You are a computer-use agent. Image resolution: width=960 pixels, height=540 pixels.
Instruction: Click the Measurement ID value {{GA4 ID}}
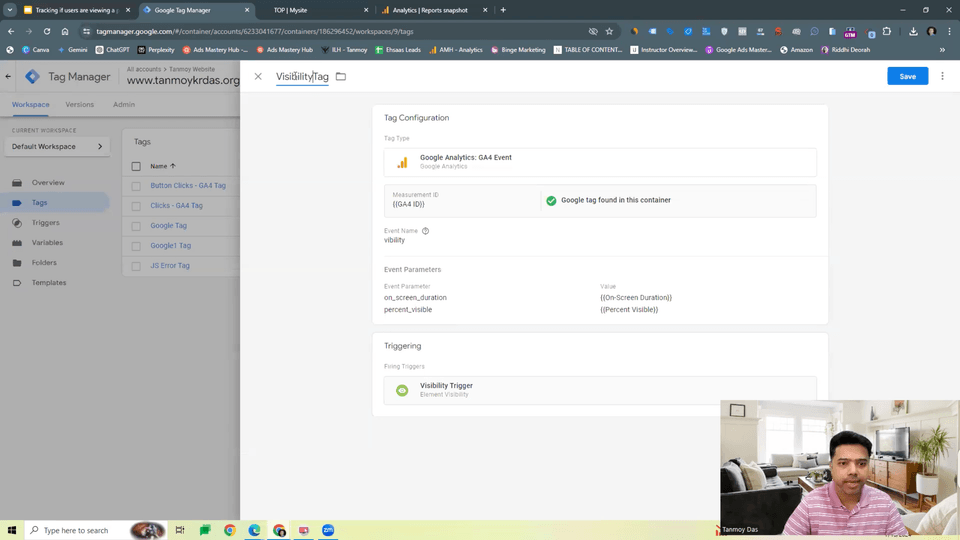pyautogui.click(x=408, y=204)
